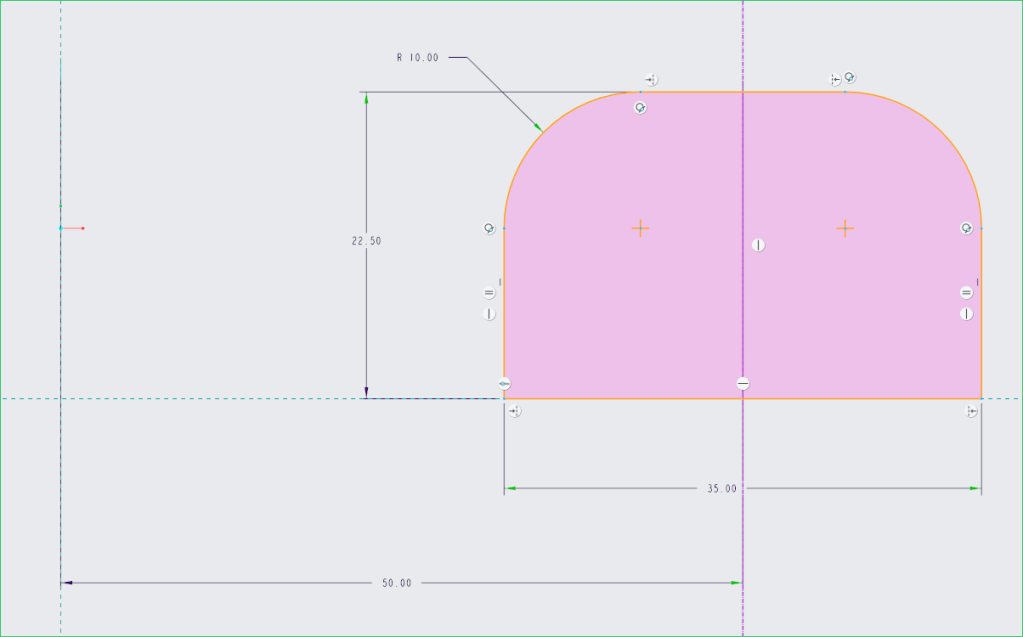The height and width of the screenshot is (637, 1023).
Task: Select the R 10.00 radius dimension
Action: coord(417,58)
